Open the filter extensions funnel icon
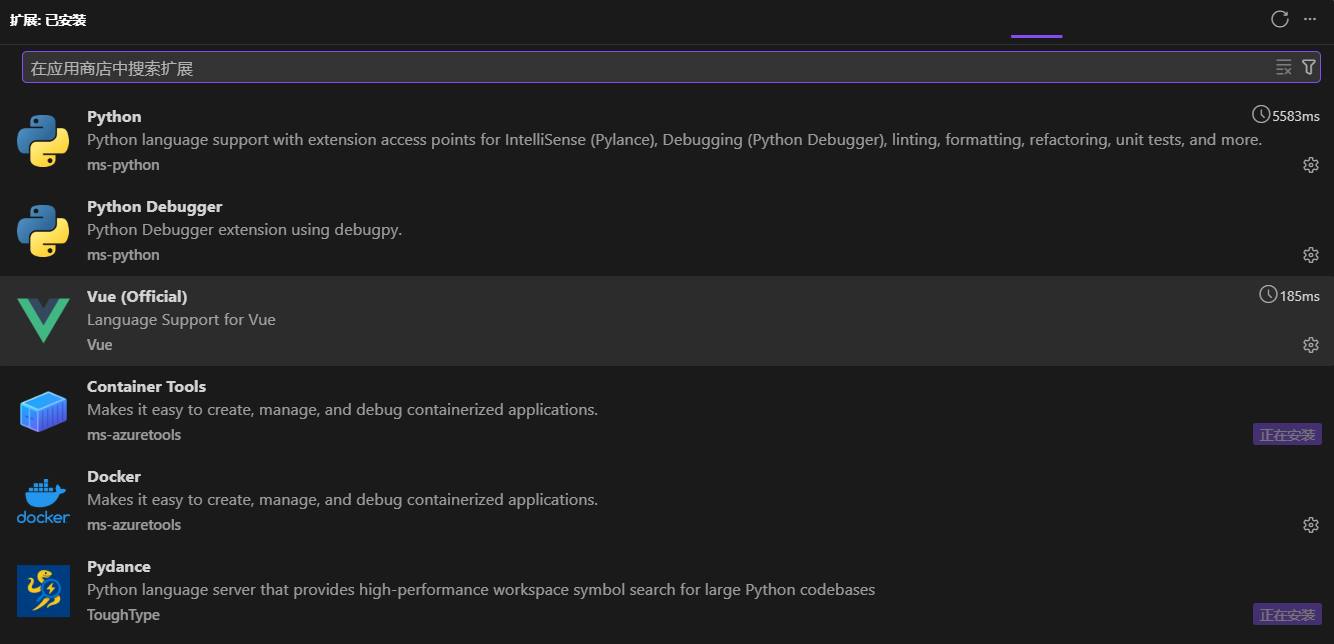The width and height of the screenshot is (1334, 644). pos(1309,67)
